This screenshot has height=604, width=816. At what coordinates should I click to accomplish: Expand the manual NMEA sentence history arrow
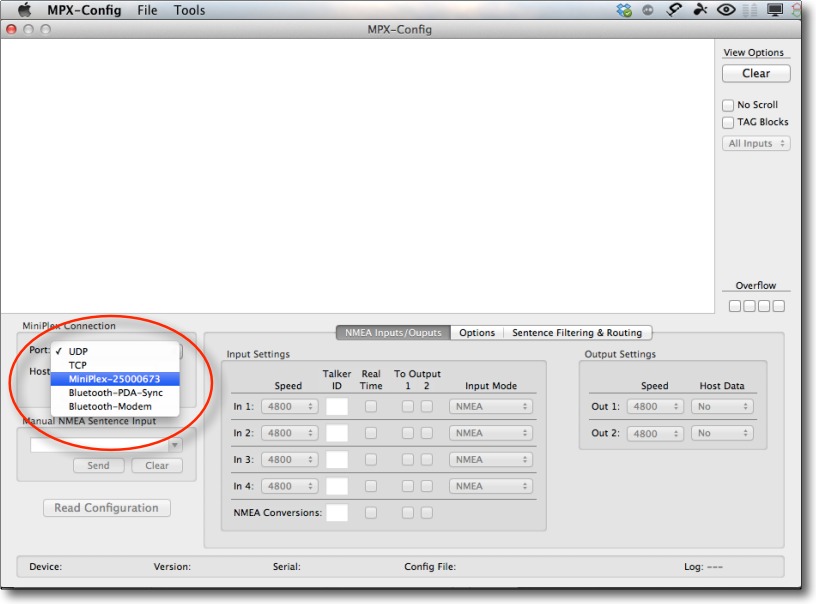pos(175,445)
